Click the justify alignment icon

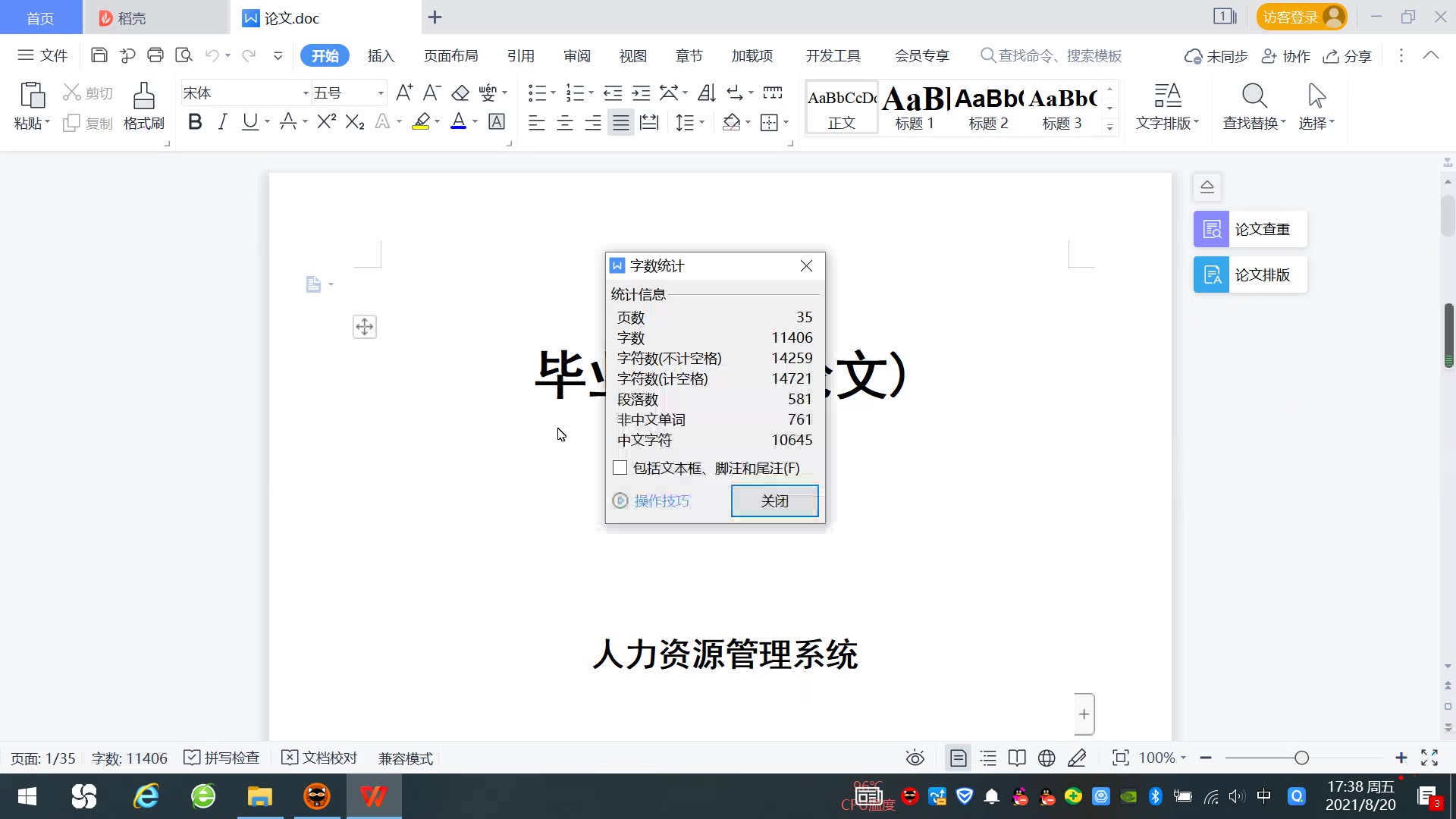[620, 122]
